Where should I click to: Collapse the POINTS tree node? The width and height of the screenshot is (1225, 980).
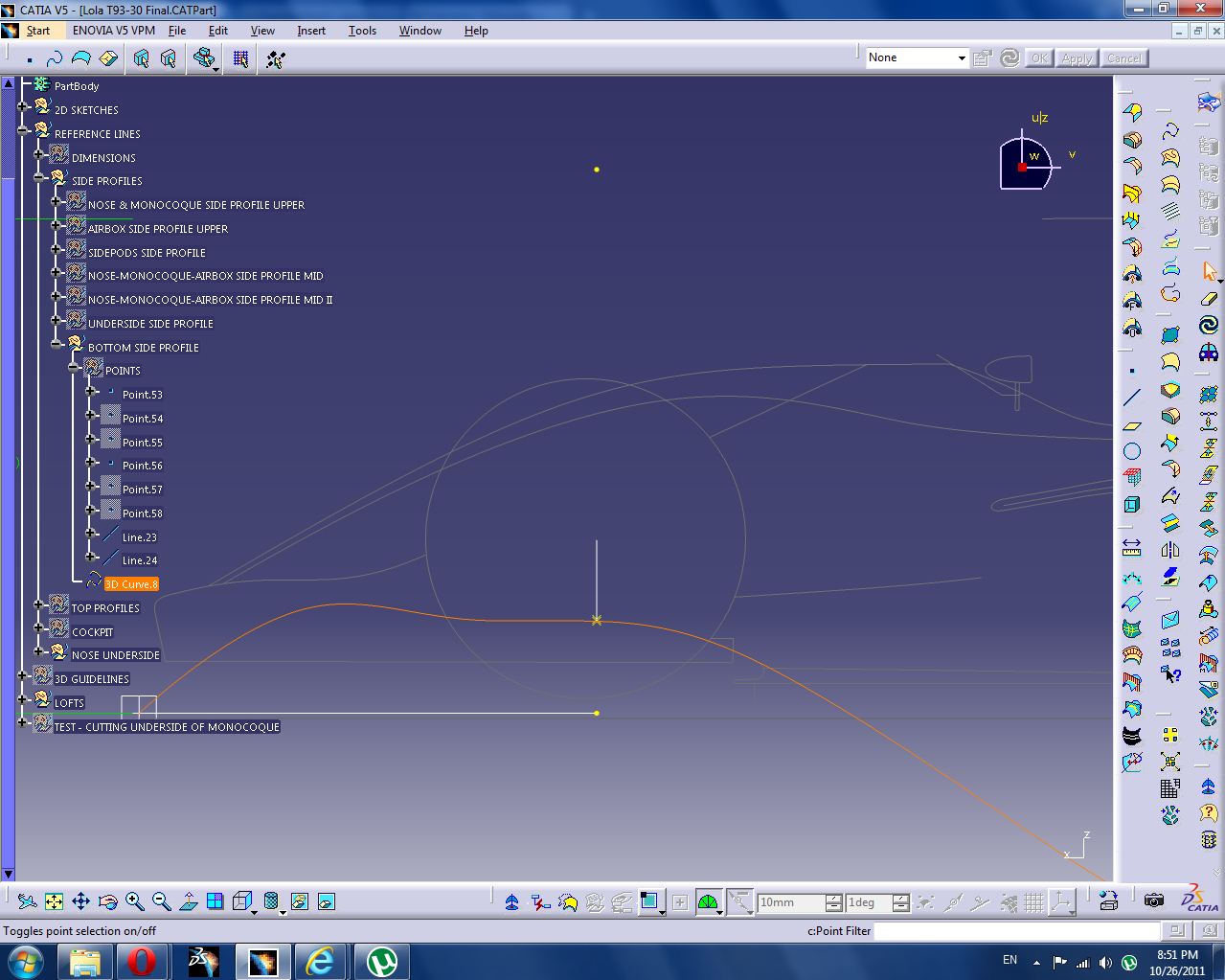[x=74, y=368]
